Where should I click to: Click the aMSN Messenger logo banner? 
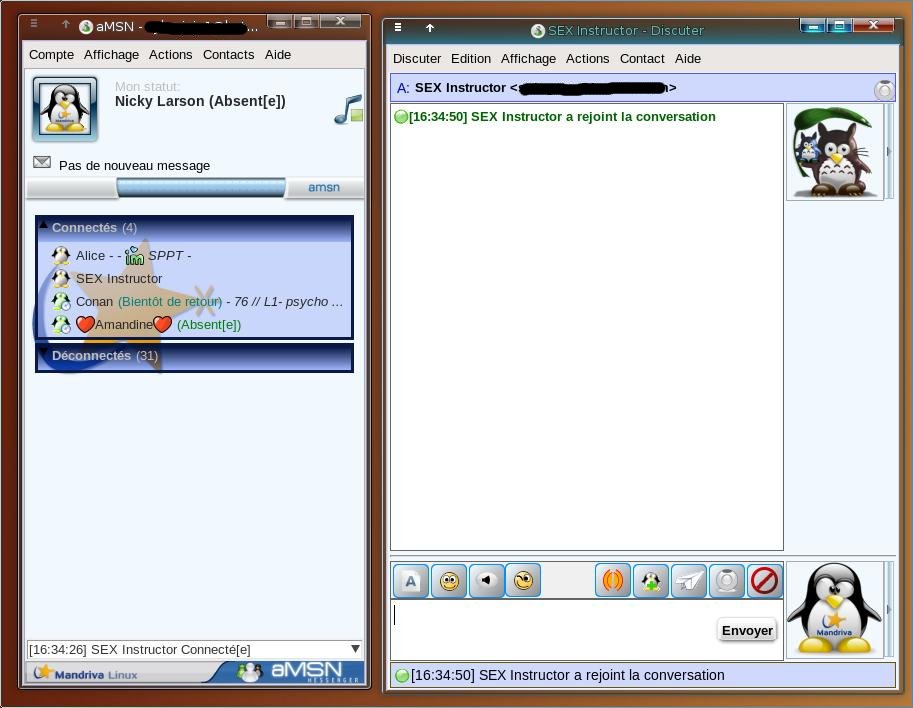[291, 672]
